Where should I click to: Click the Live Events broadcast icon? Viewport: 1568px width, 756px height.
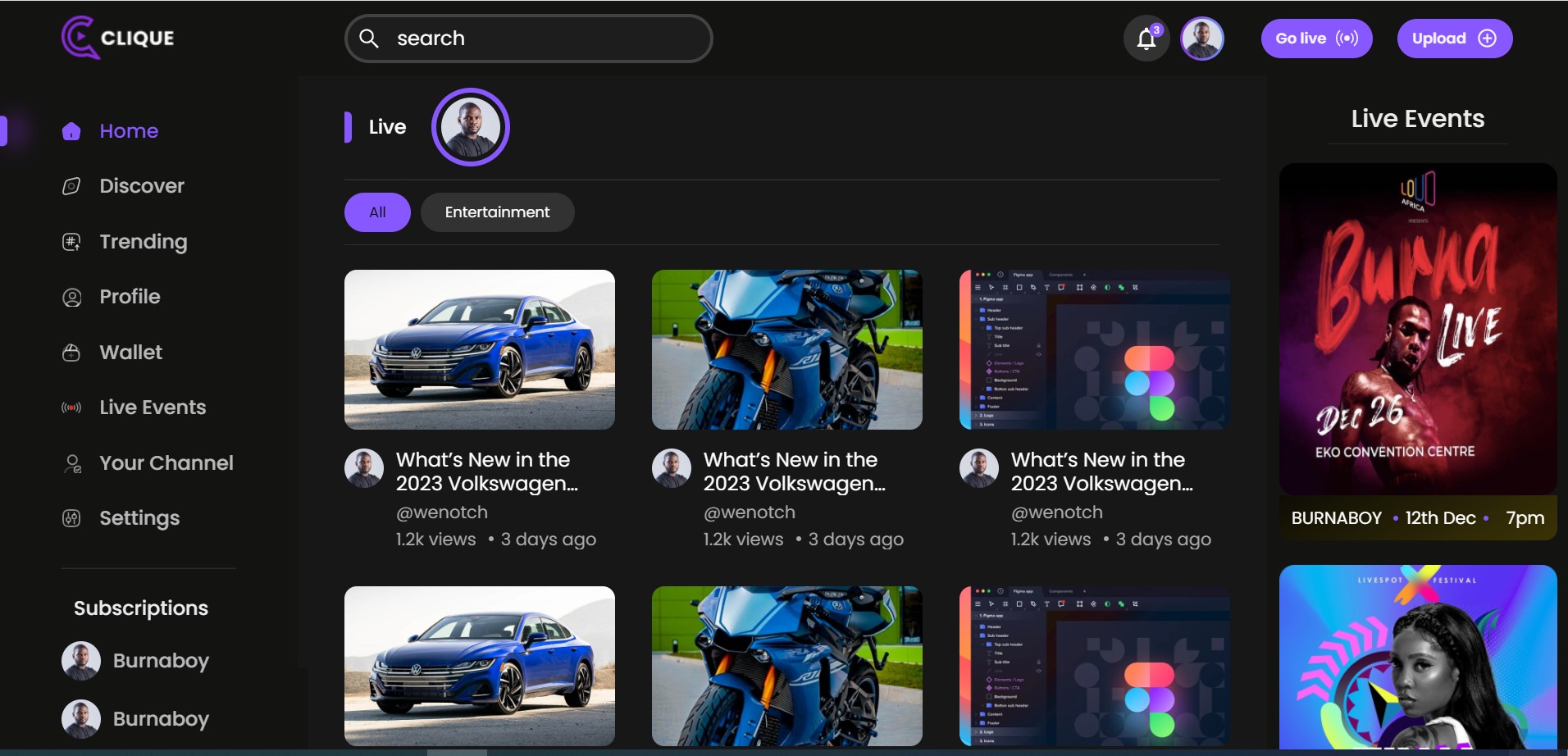[x=71, y=408]
